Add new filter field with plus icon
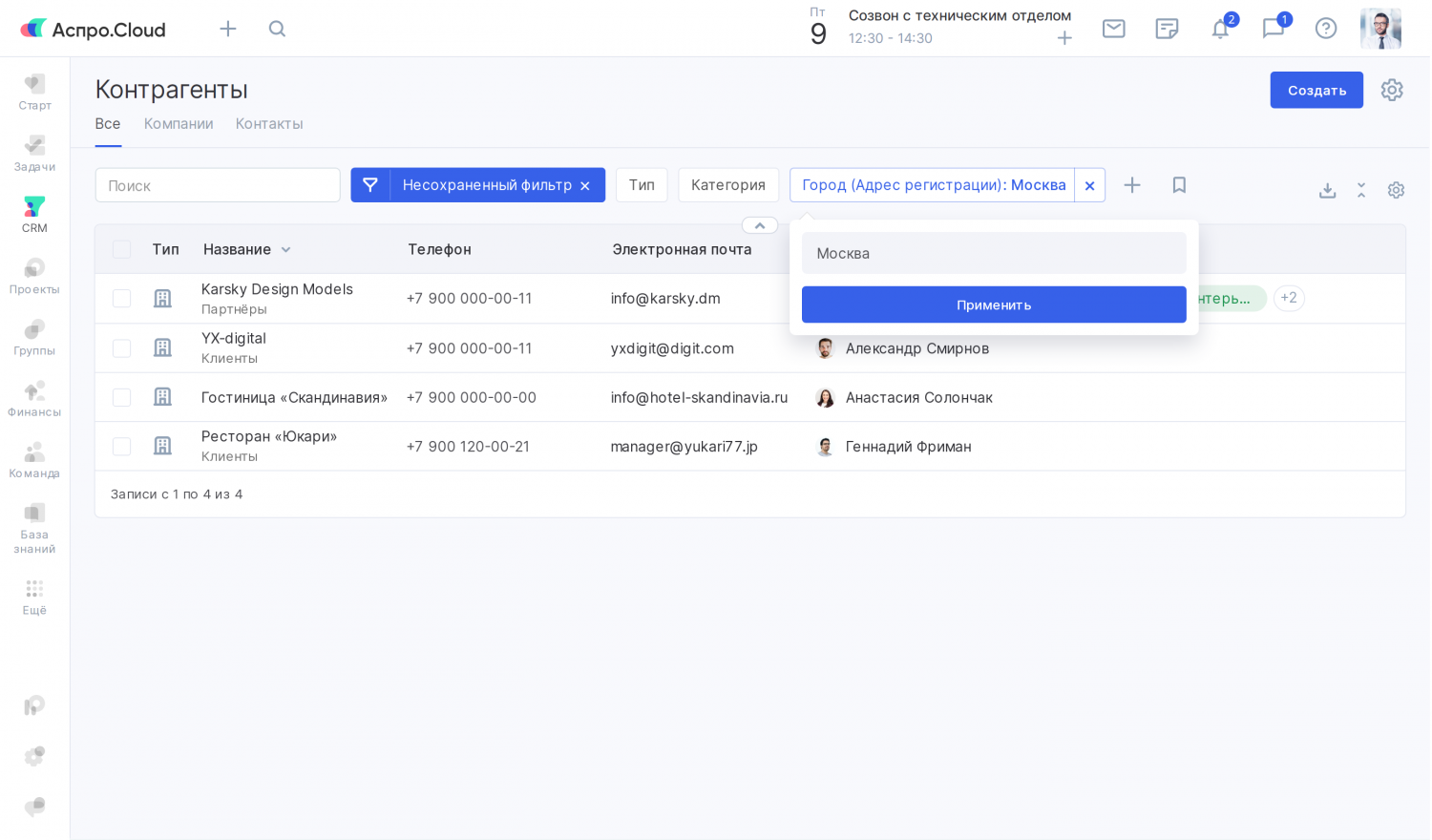1432x840 pixels. pos(1132,185)
